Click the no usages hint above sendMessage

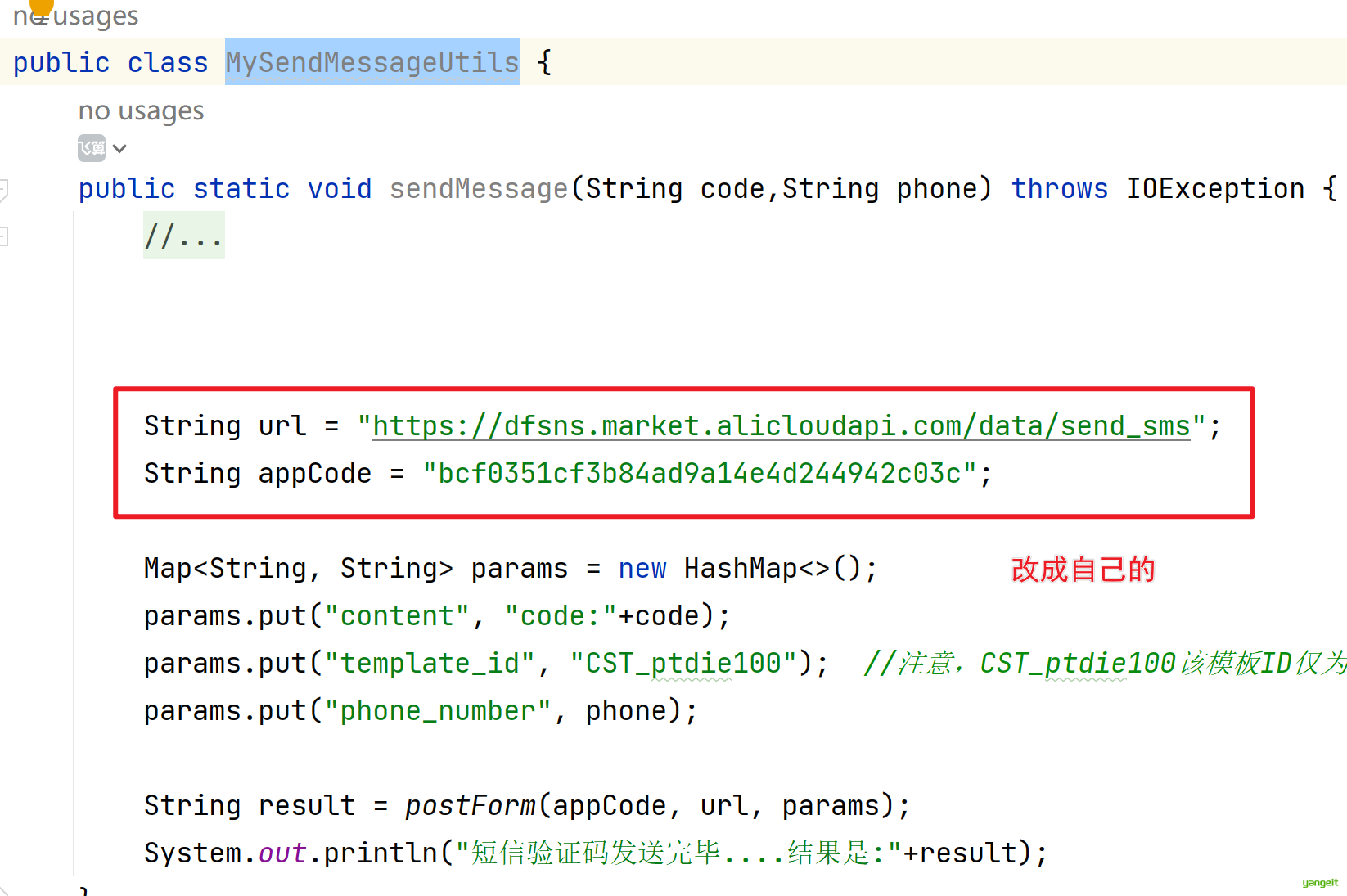point(141,111)
